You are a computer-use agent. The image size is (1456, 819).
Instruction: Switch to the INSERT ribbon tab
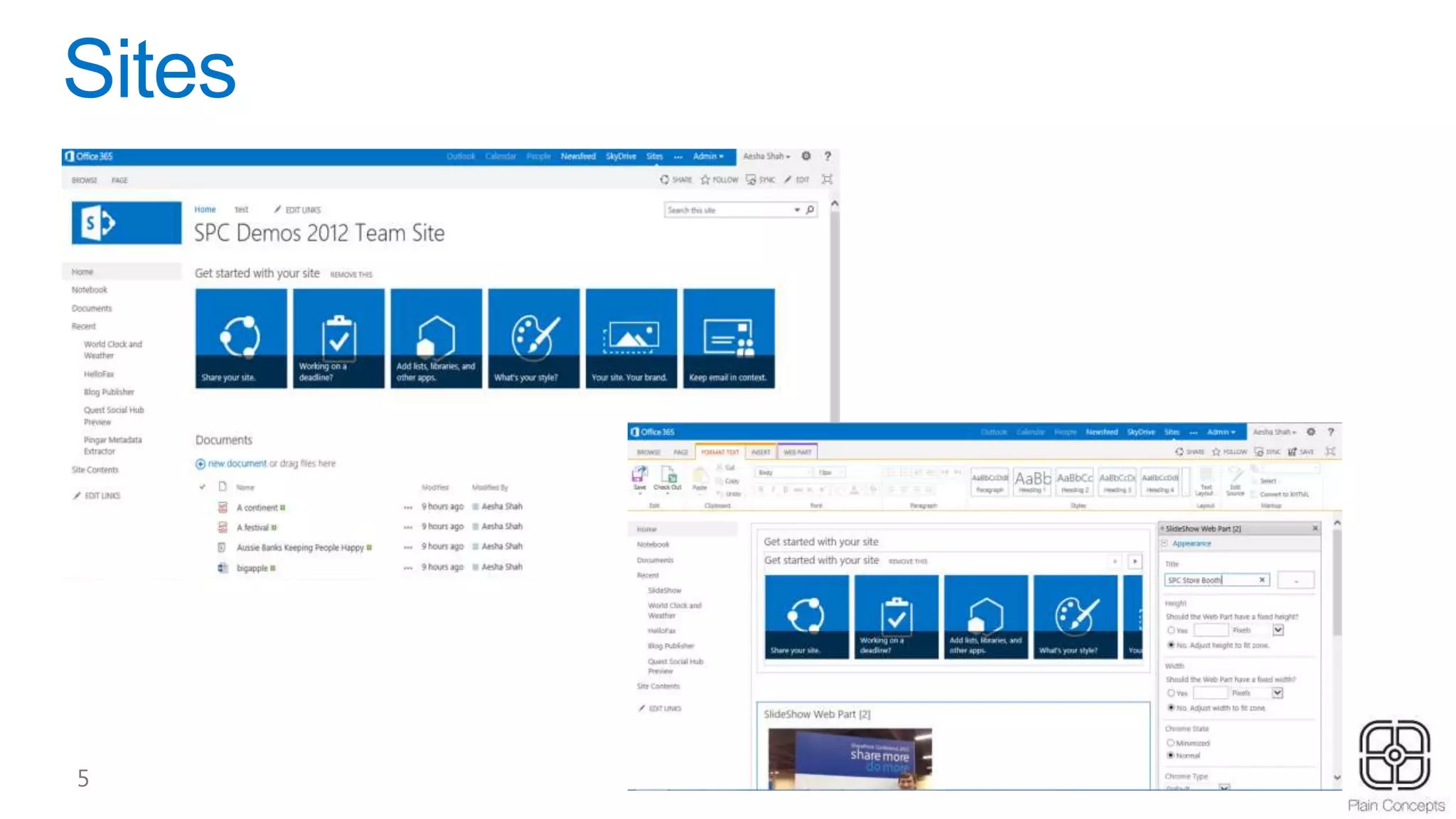point(761,452)
